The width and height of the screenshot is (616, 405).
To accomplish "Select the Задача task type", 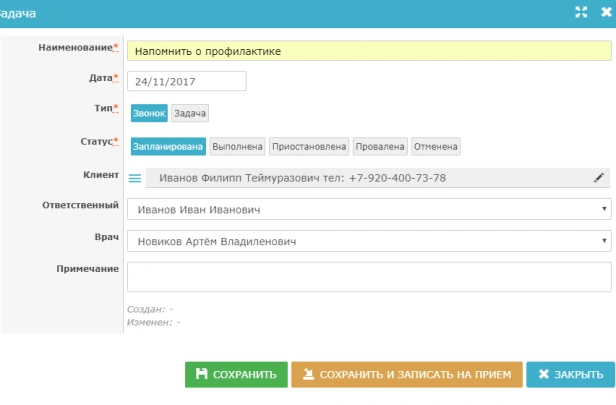I will pos(190,114).
